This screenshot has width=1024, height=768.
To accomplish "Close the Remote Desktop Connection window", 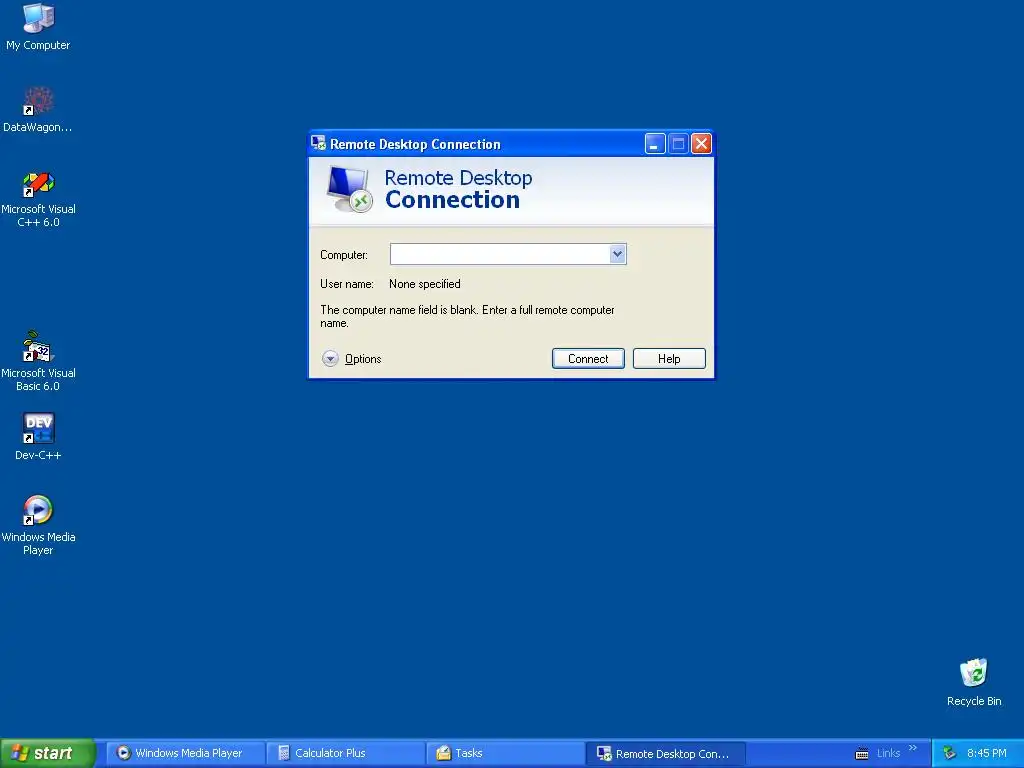I will pyautogui.click(x=701, y=143).
